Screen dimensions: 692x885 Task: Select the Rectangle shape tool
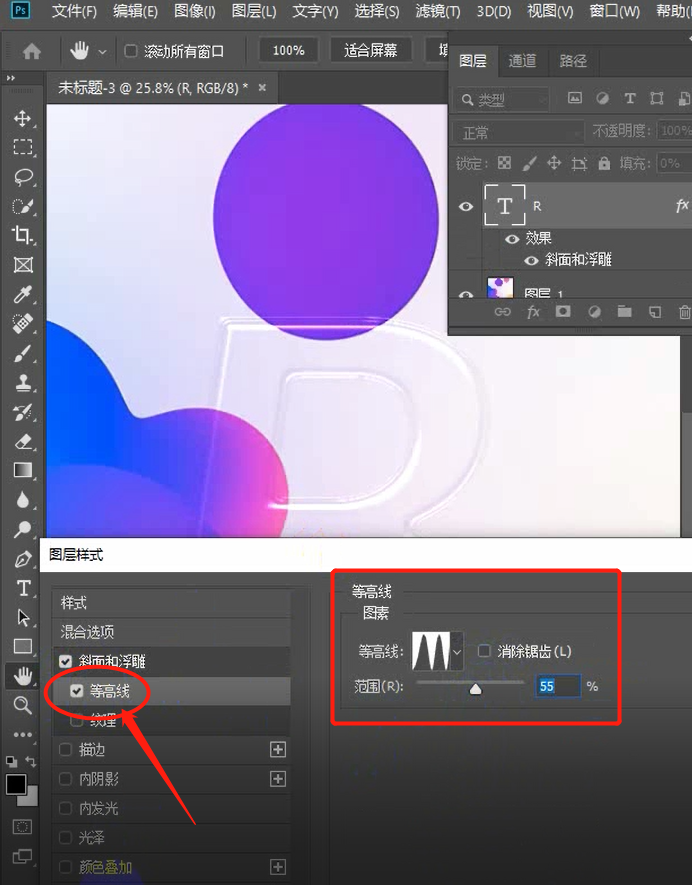[x=23, y=646]
